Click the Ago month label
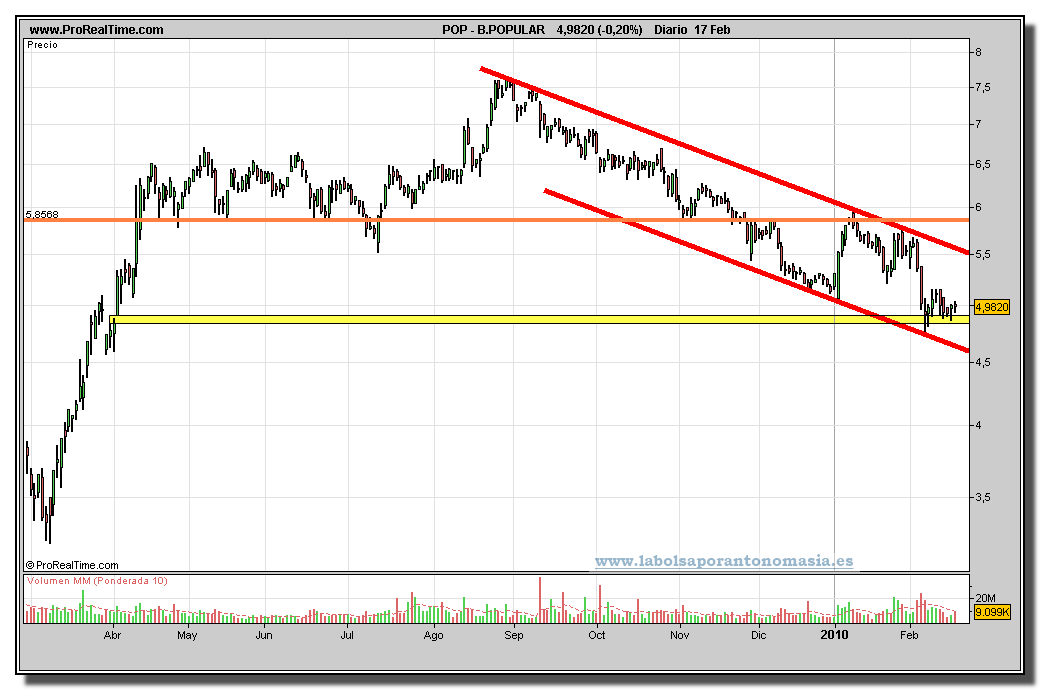 click(433, 636)
